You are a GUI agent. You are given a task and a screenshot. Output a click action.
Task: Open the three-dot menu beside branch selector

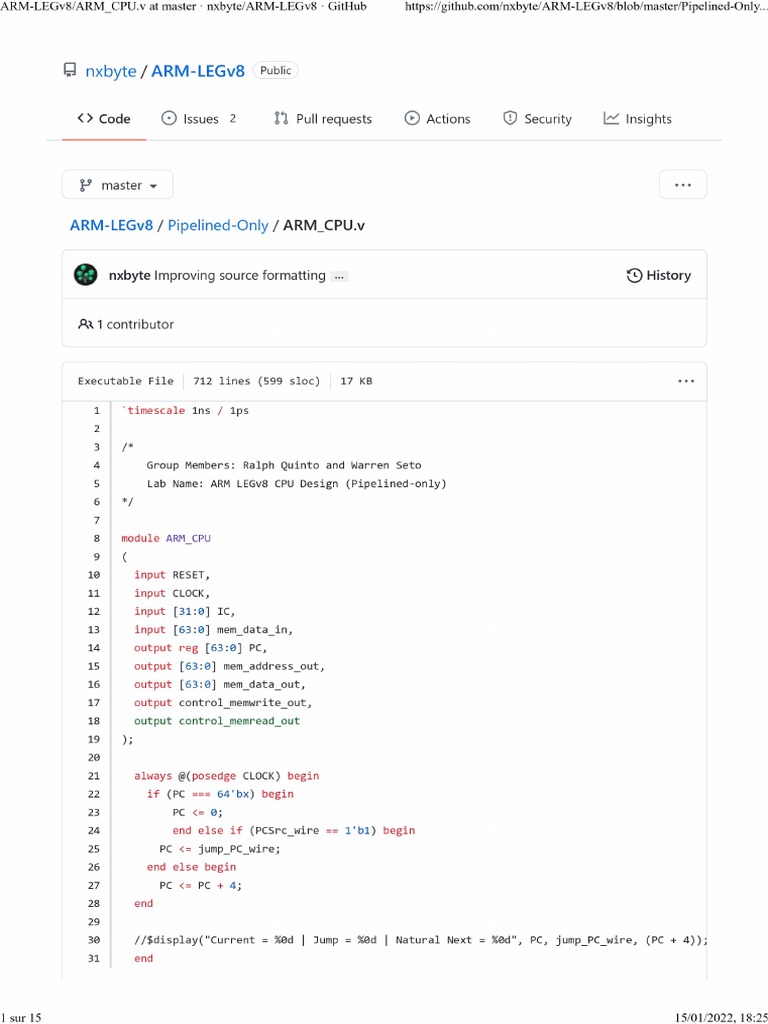pos(683,185)
